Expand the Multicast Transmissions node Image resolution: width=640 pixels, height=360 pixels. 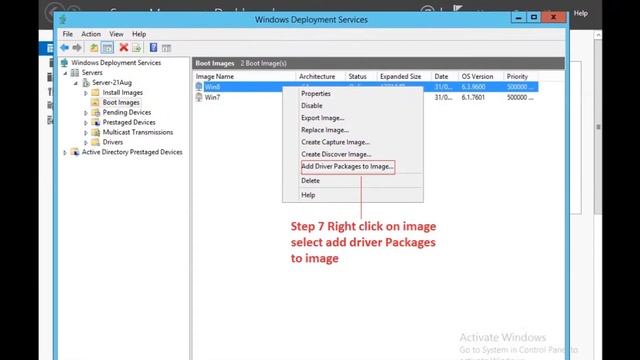click(x=86, y=133)
